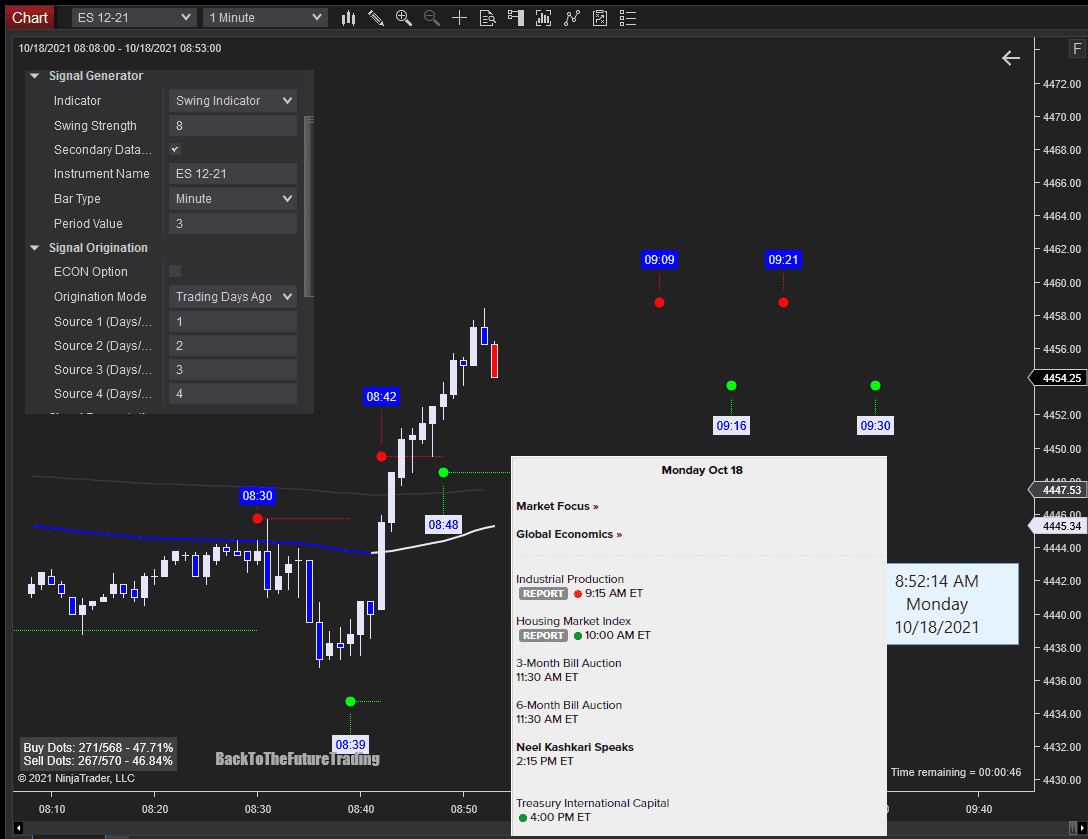Screen dimensions: 1088x839
Task: Click the Source 3 days field
Action: [x=233, y=370]
